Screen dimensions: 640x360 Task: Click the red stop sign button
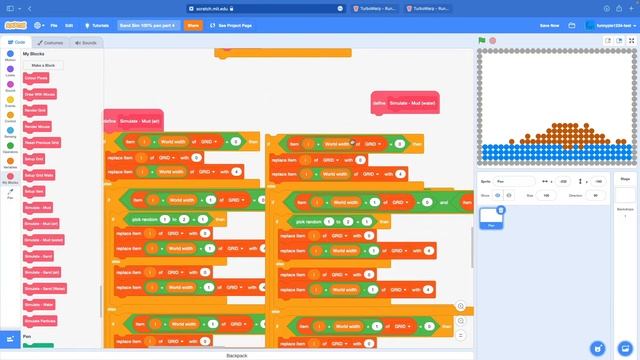tap(493, 40)
